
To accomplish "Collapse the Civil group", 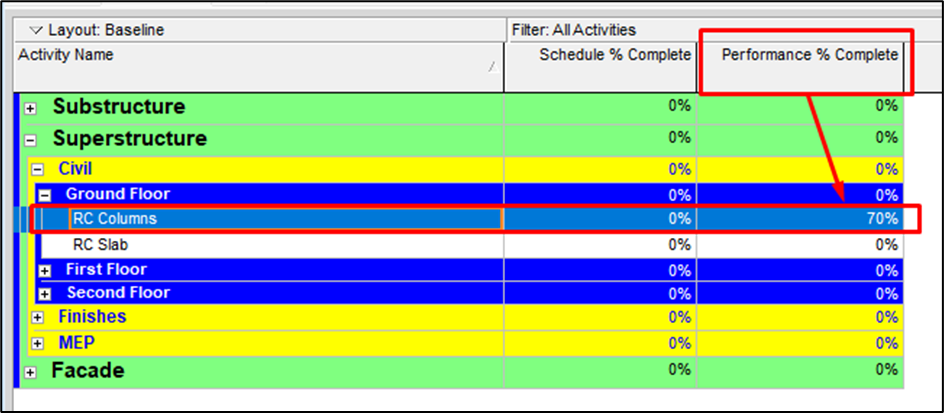I will coord(37,170).
